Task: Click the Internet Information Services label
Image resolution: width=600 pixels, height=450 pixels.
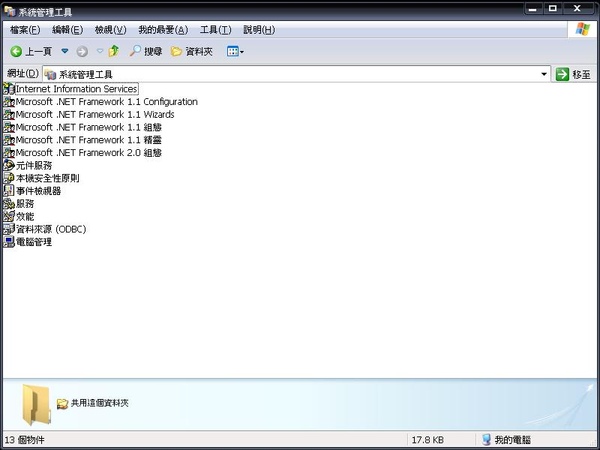Action: pyautogui.click(x=77, y=89)
